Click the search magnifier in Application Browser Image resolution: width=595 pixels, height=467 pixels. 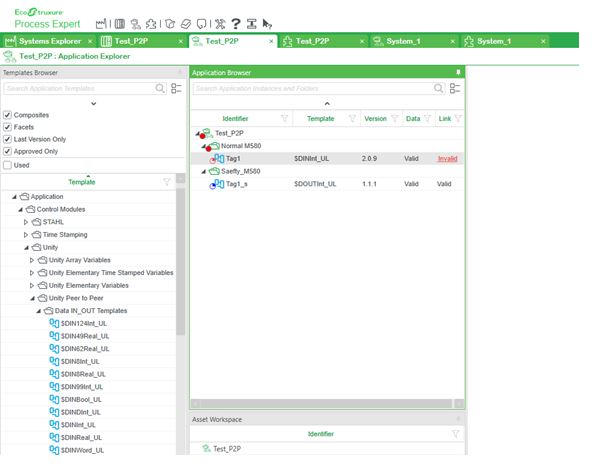click(x=438, y=88)
